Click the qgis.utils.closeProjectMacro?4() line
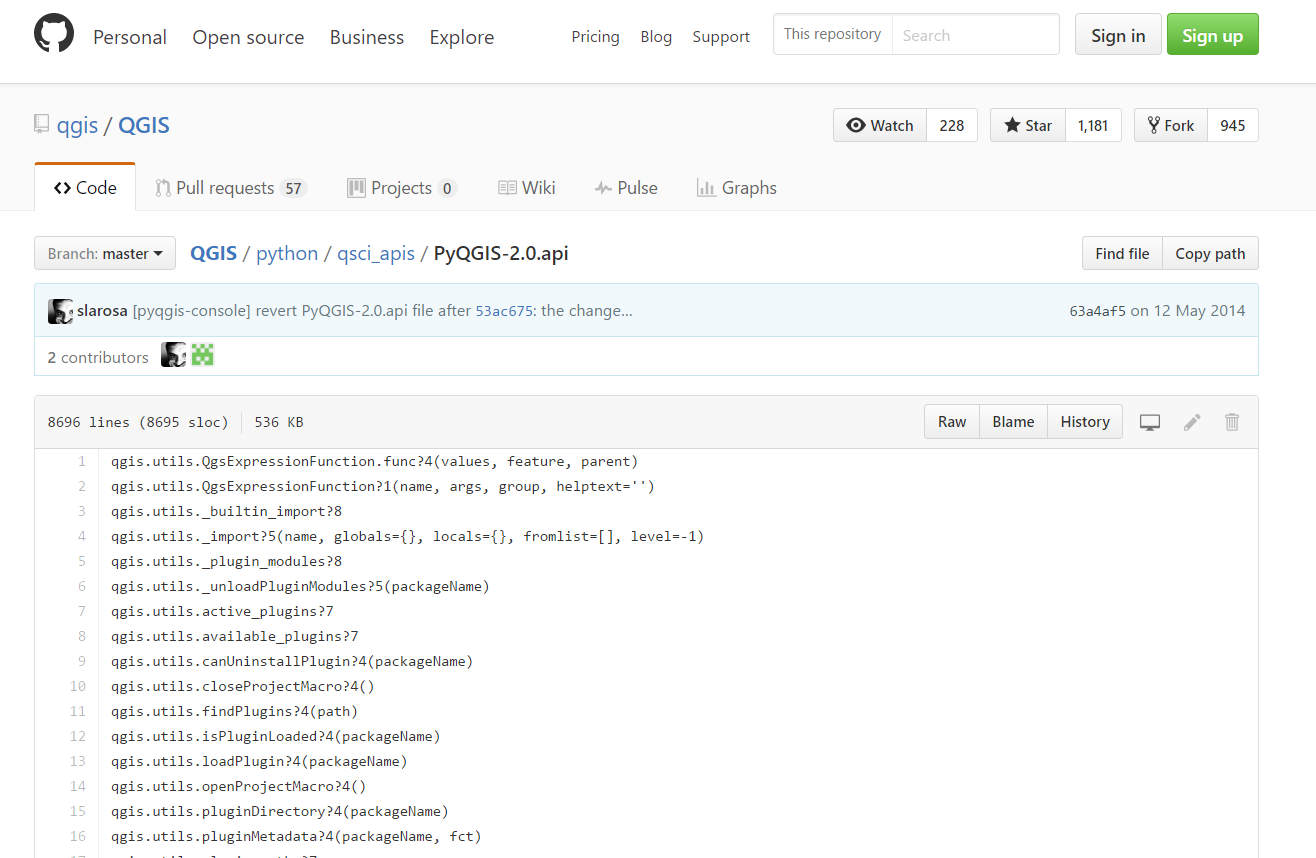 point(243,686)
